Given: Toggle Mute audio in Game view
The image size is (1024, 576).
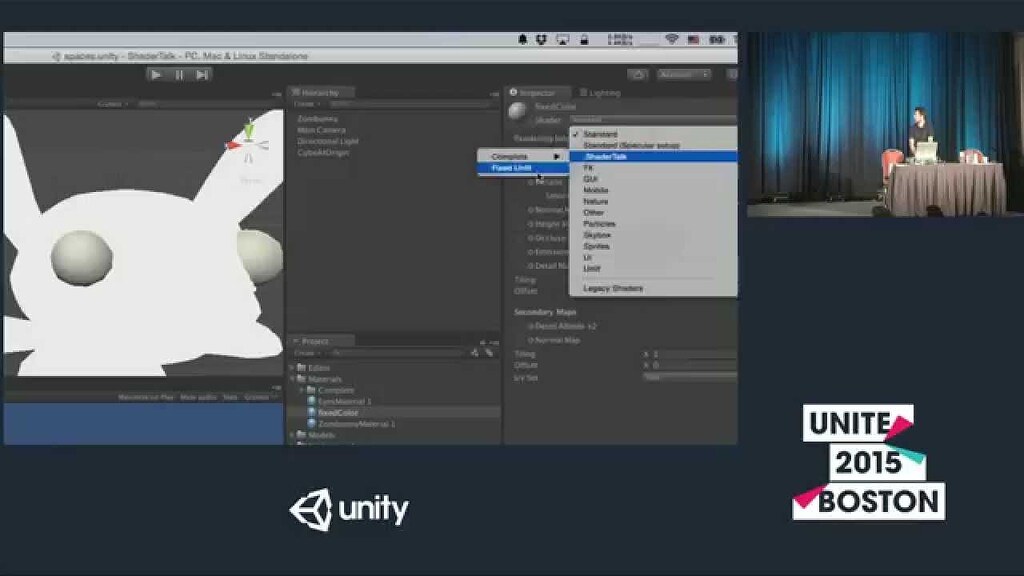Looking at the screenshot, I should tap(199, 397).
